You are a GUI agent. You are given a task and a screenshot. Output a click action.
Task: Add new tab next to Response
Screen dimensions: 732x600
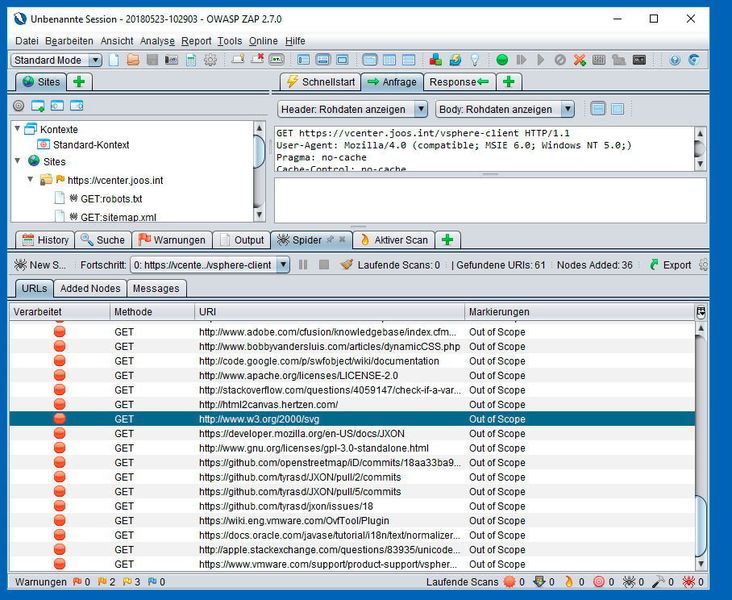tap(509, 82)
